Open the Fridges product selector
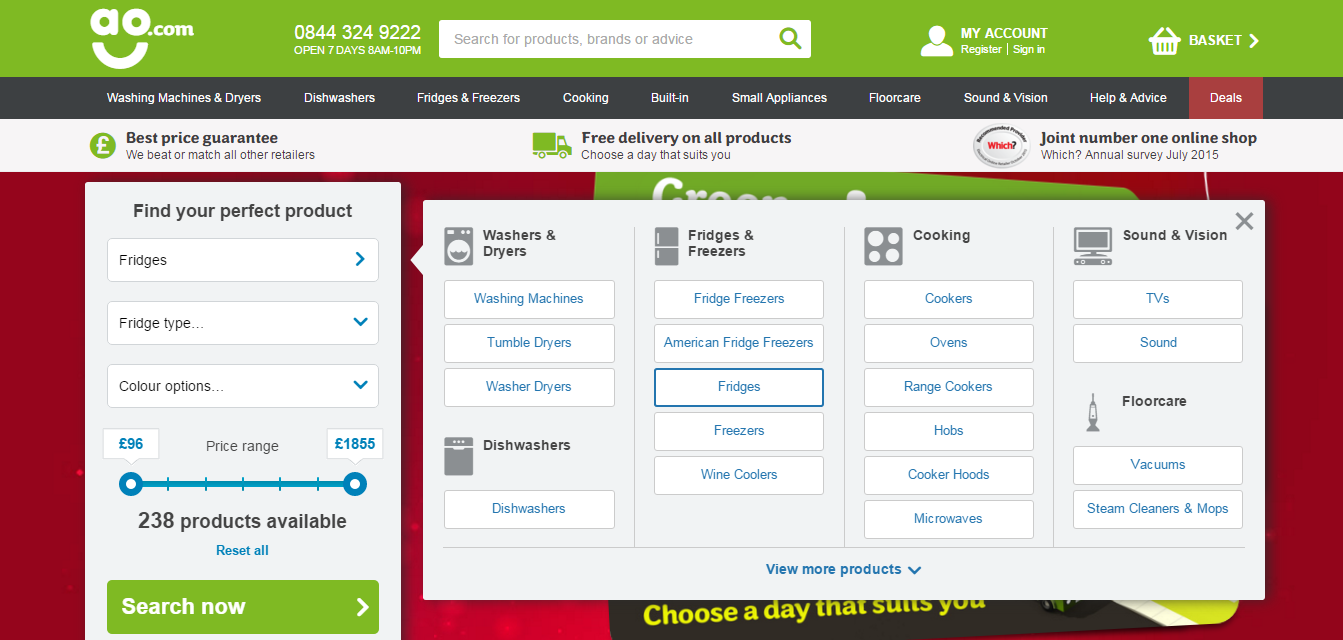1343x640 pixels. (243, 260)
